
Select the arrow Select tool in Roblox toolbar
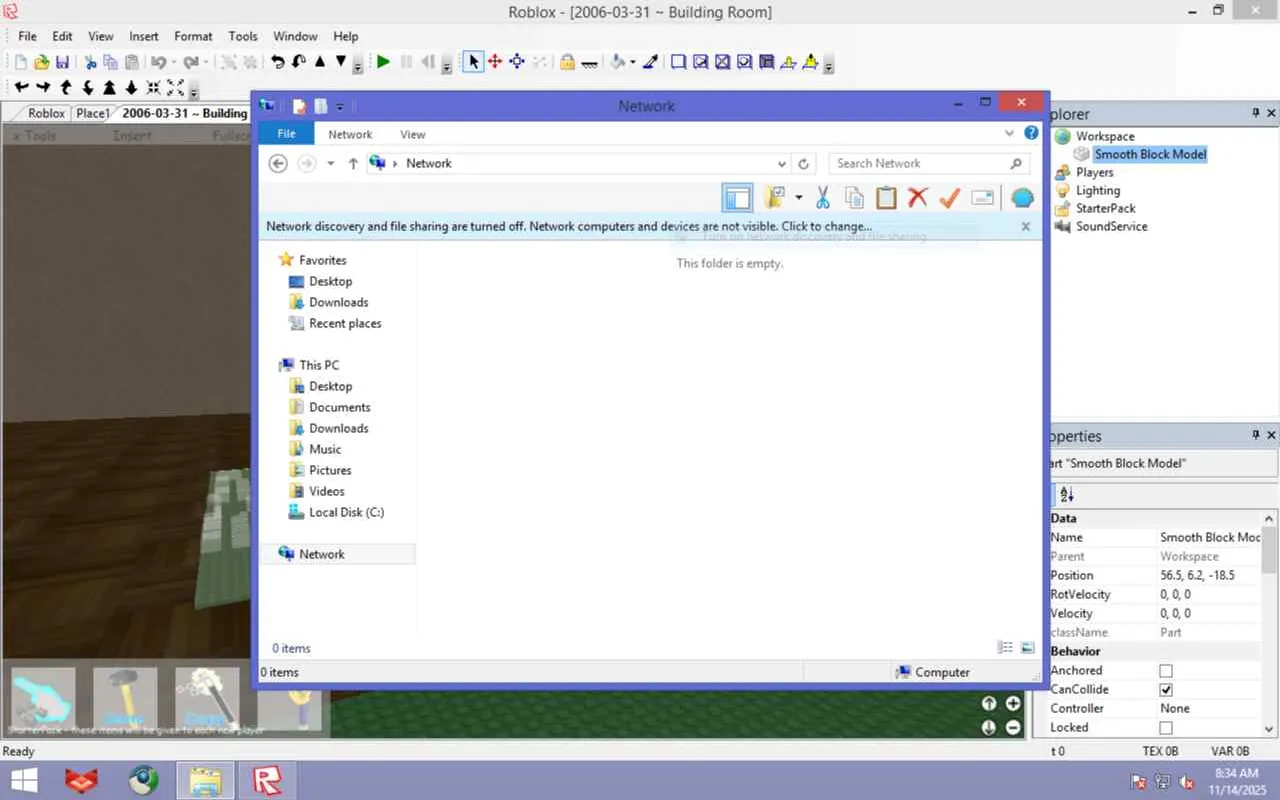click(x=473, y=62)
